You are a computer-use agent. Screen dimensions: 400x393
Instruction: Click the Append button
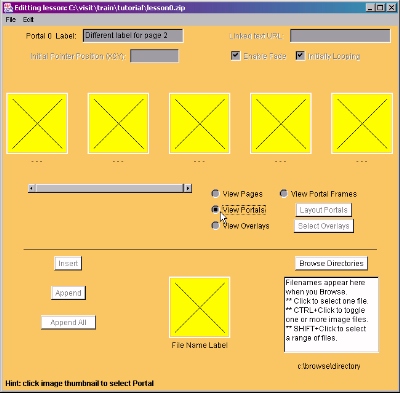[x=68, y=293]
